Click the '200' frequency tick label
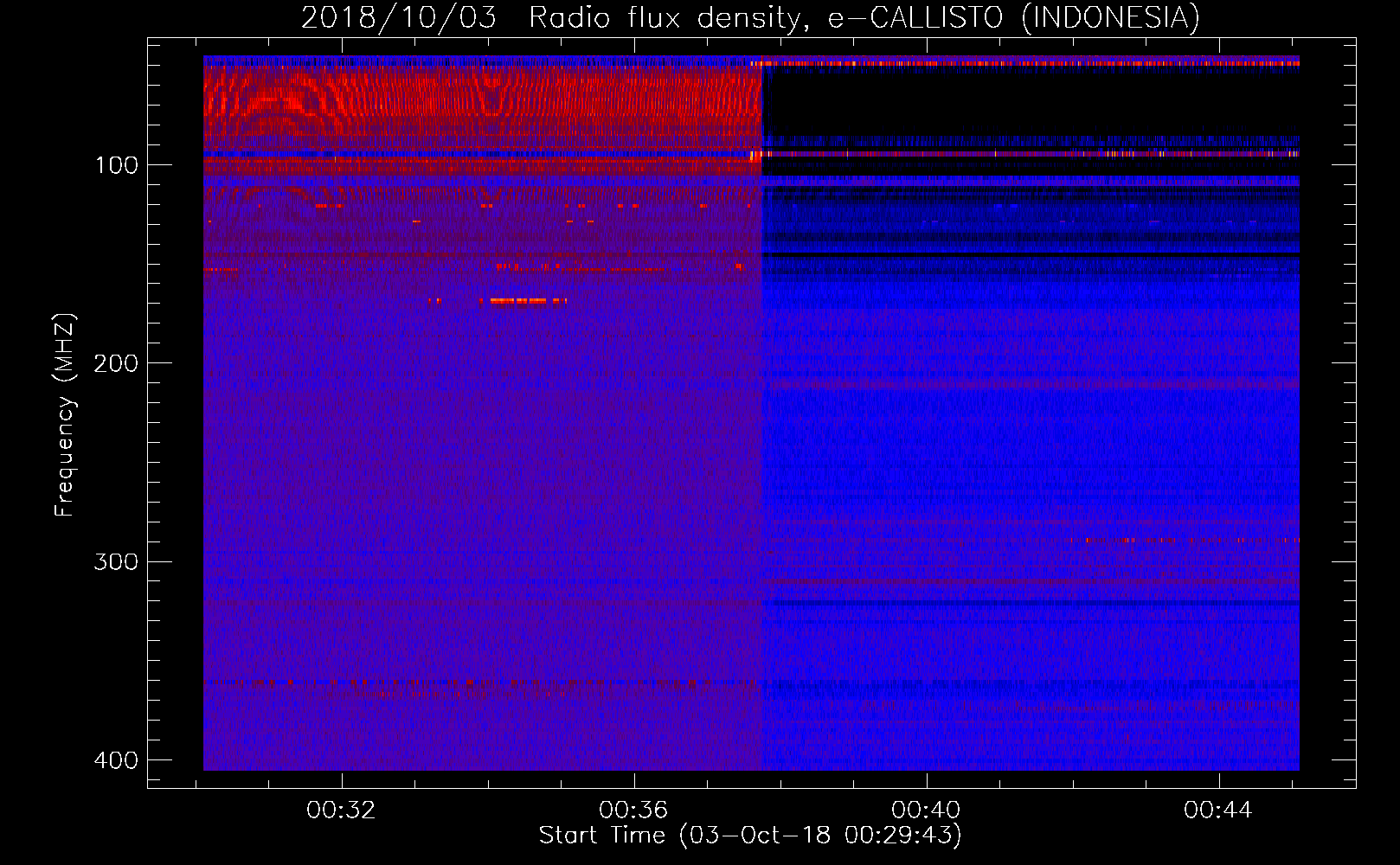Image resolution: width=1400 pixels, height=865 pixels. click(x=116, y=363)
